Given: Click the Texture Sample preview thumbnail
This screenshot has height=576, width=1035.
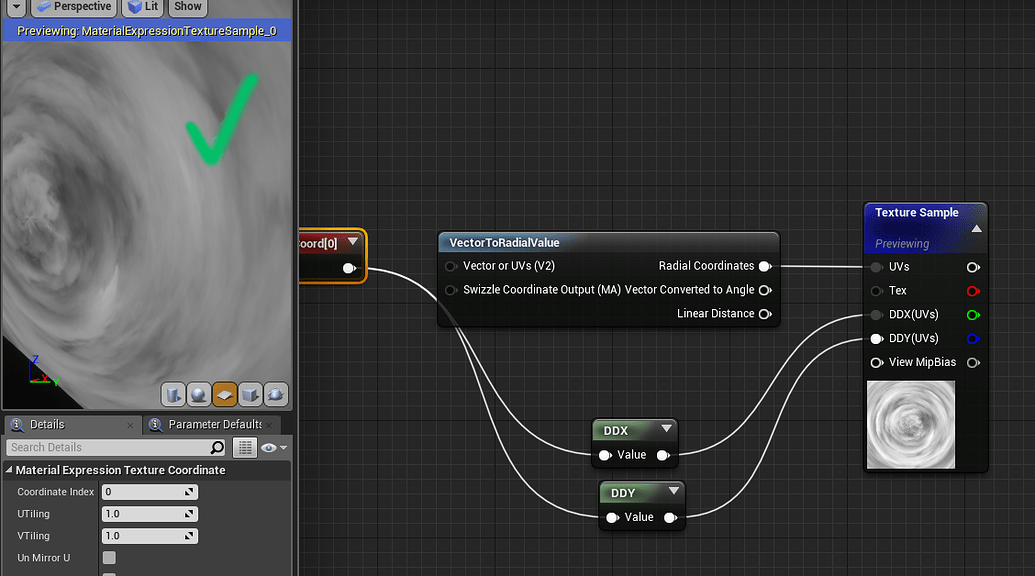Looking at the screenshot, I should click(x=911, y=424).
